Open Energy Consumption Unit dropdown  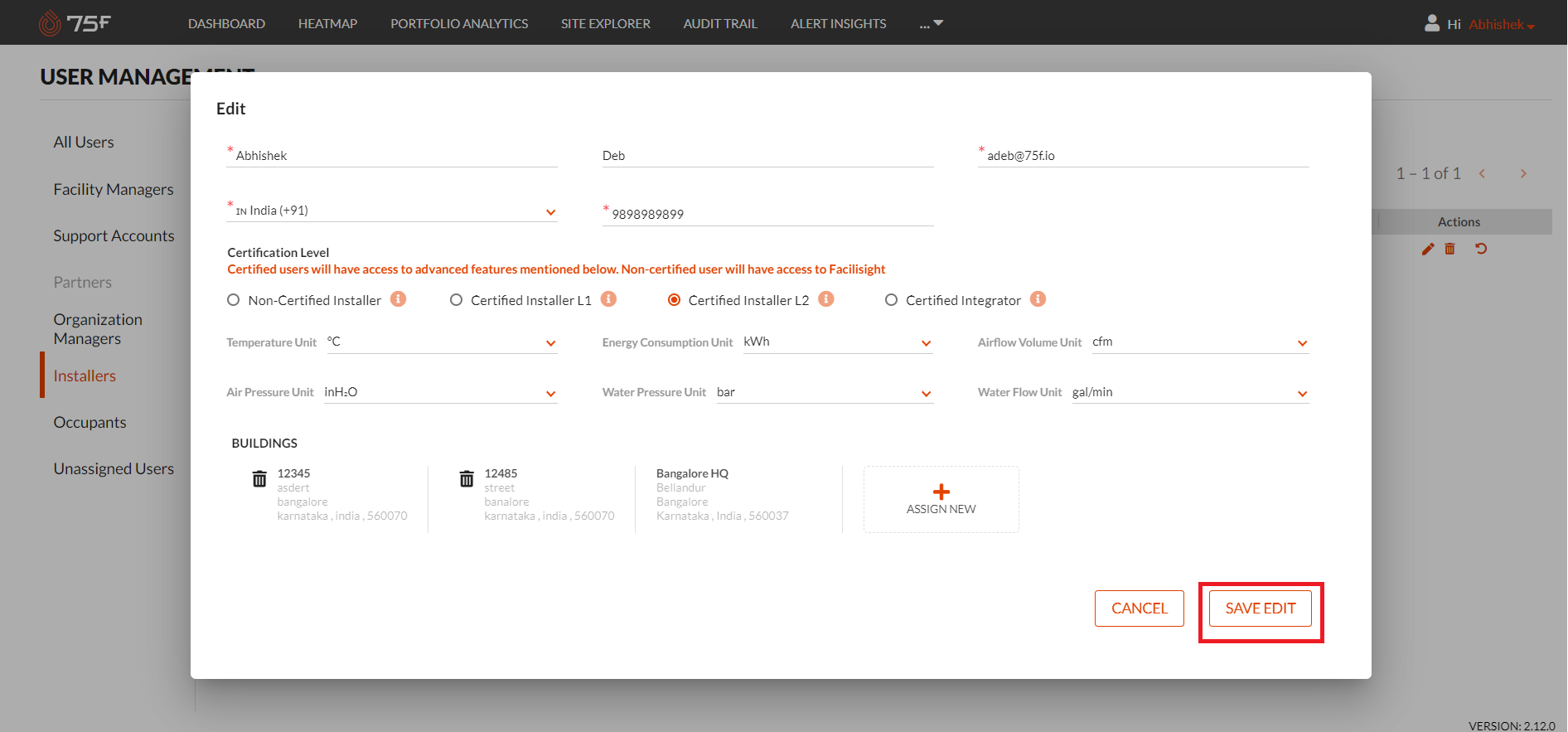(x=838, y=342)
